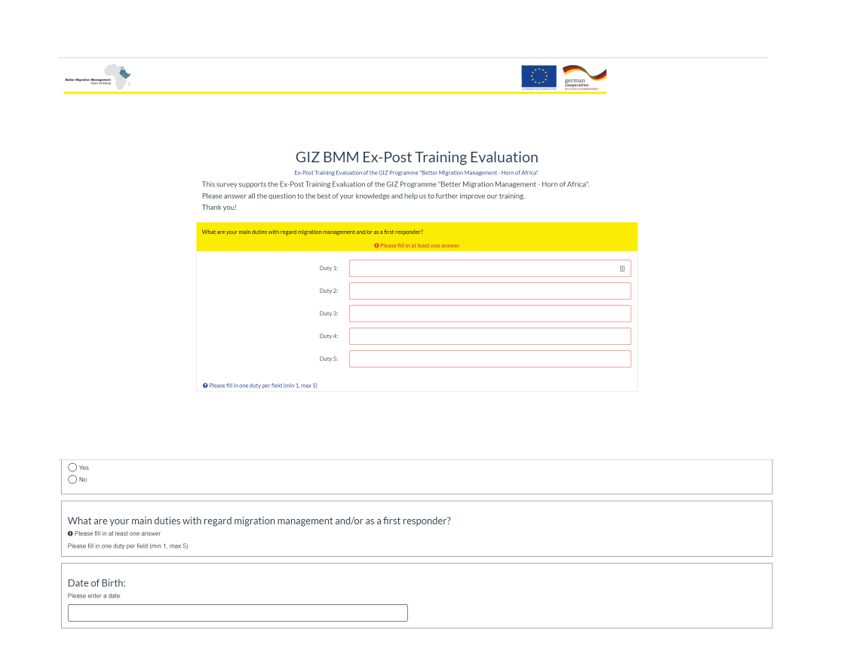Click the black 'Please fill in one duty per field (min 1, max 5)' text
Viewport: 867px width, 665px height.
tap(128, 546)
